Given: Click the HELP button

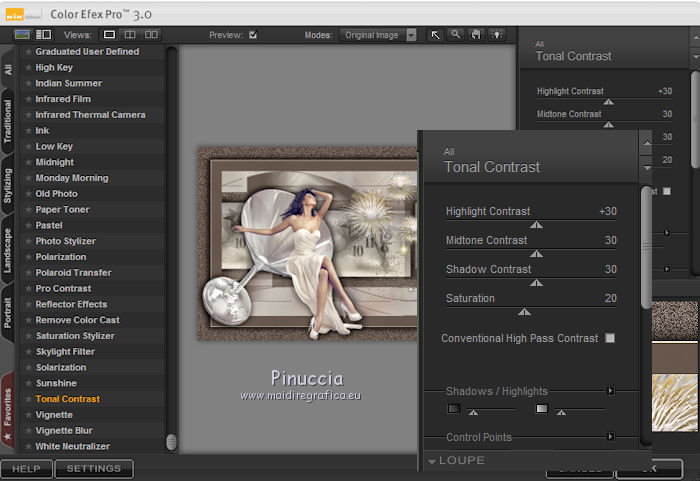Looking at the screenshot, I should pos(26,468).
